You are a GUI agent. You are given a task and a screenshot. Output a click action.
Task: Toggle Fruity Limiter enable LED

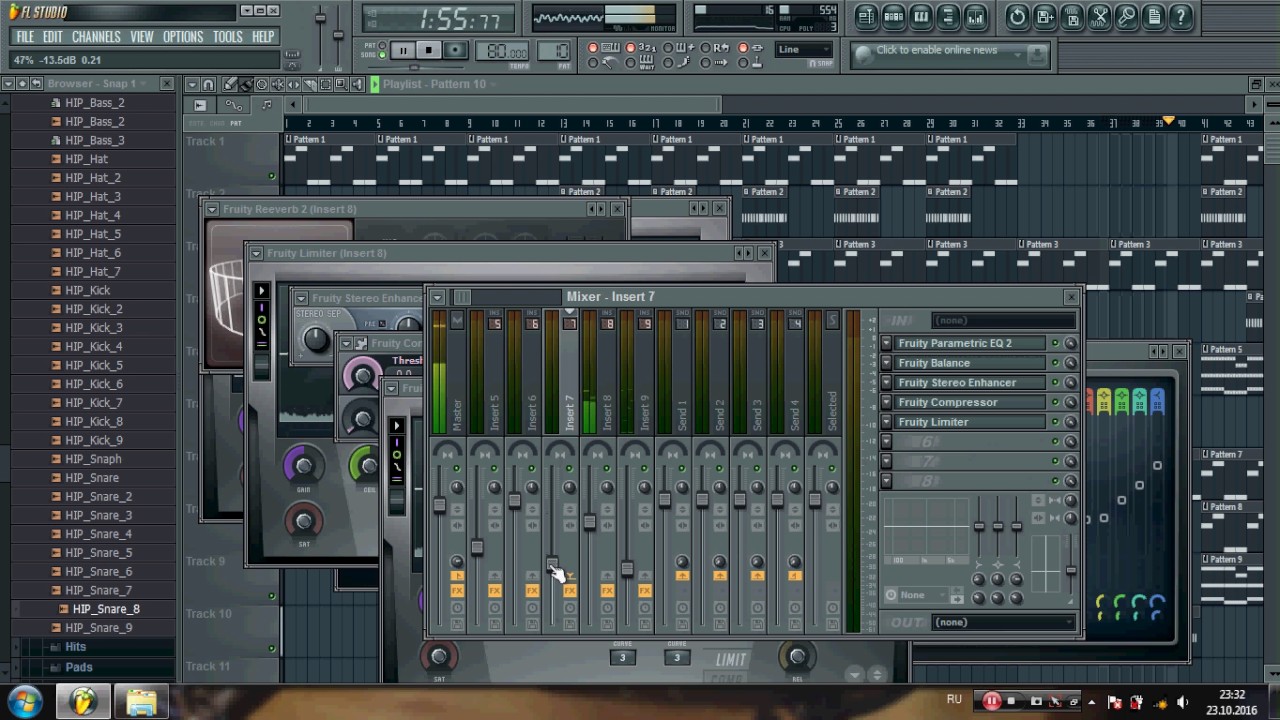(1054, 422)
